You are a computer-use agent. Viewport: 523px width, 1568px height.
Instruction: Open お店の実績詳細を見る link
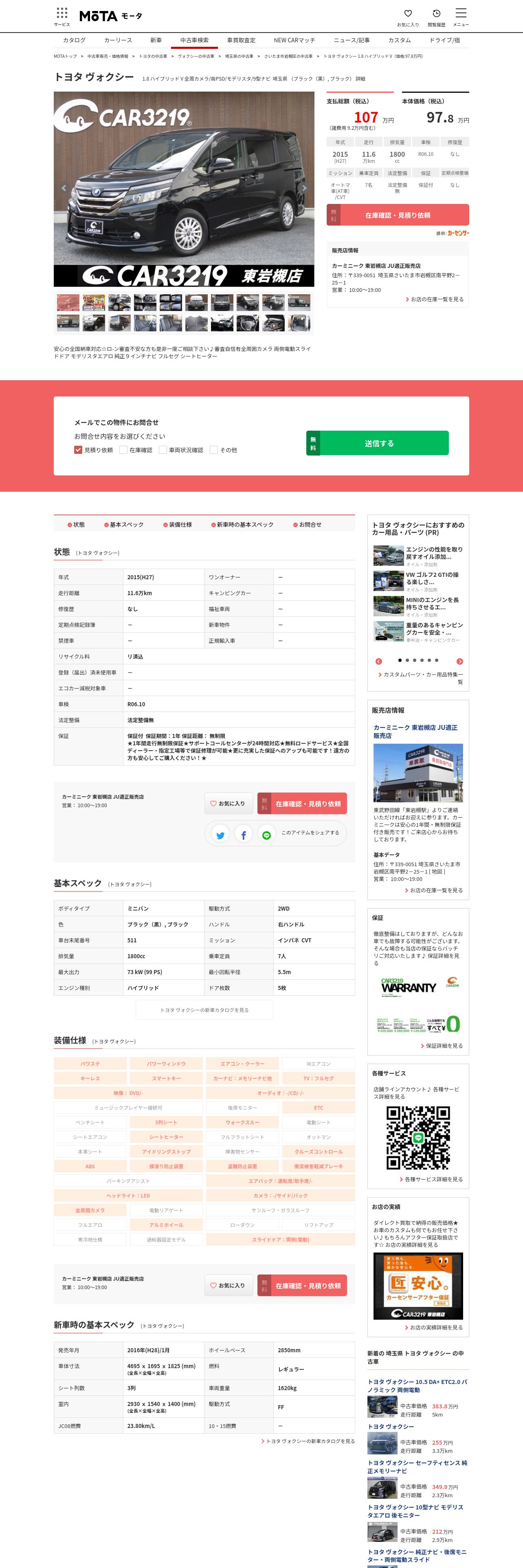(433, 1327)
